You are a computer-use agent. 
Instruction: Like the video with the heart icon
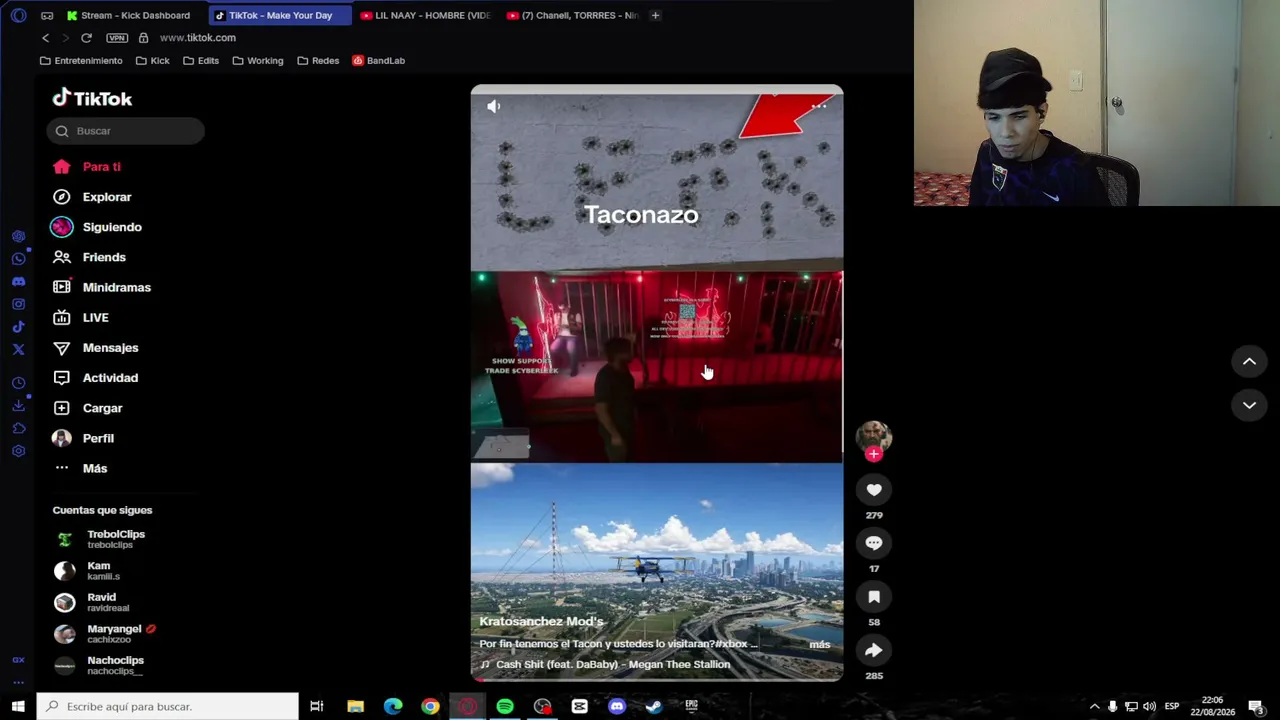click(x=874, y=490)
